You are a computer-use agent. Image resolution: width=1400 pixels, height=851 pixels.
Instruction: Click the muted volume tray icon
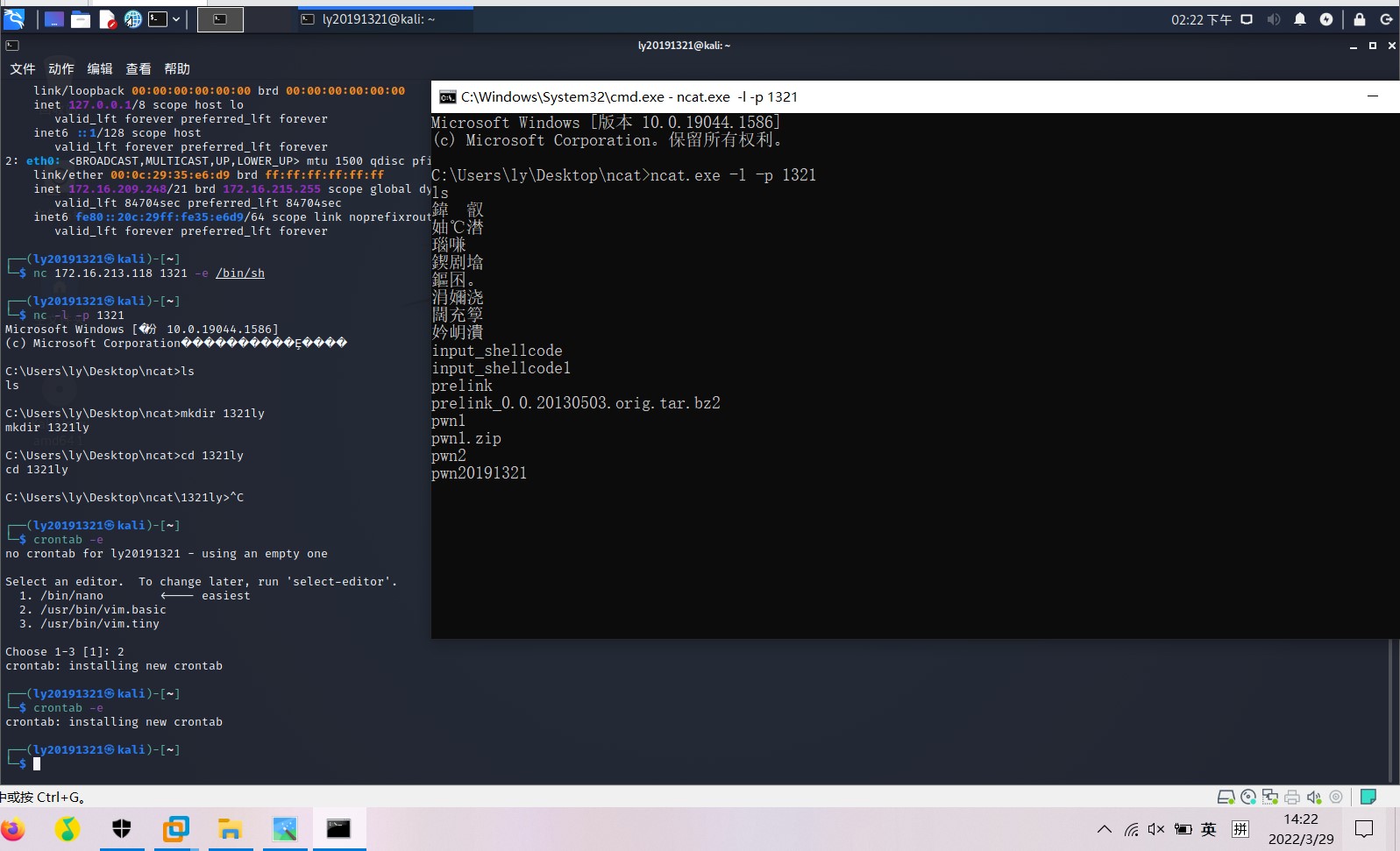[1157, 829]
